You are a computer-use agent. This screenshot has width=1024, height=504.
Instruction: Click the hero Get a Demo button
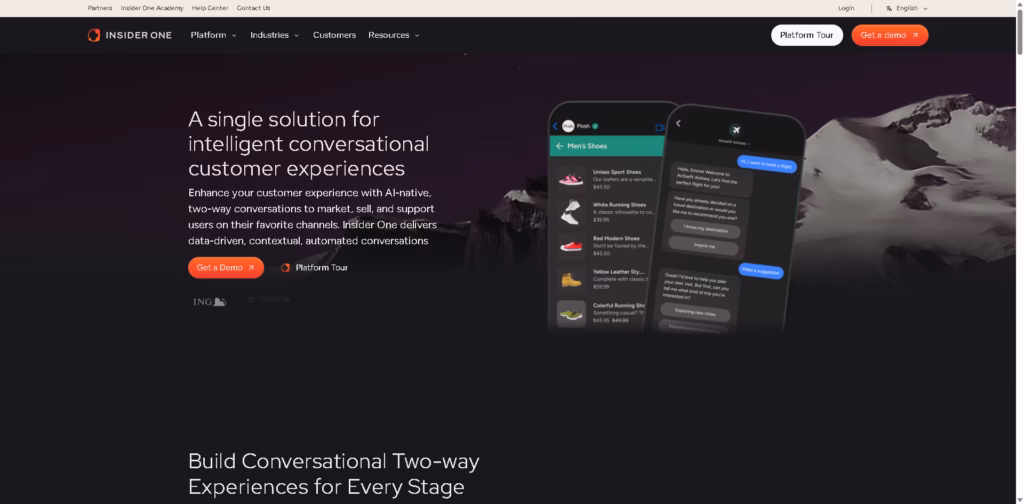click(226, 268)
